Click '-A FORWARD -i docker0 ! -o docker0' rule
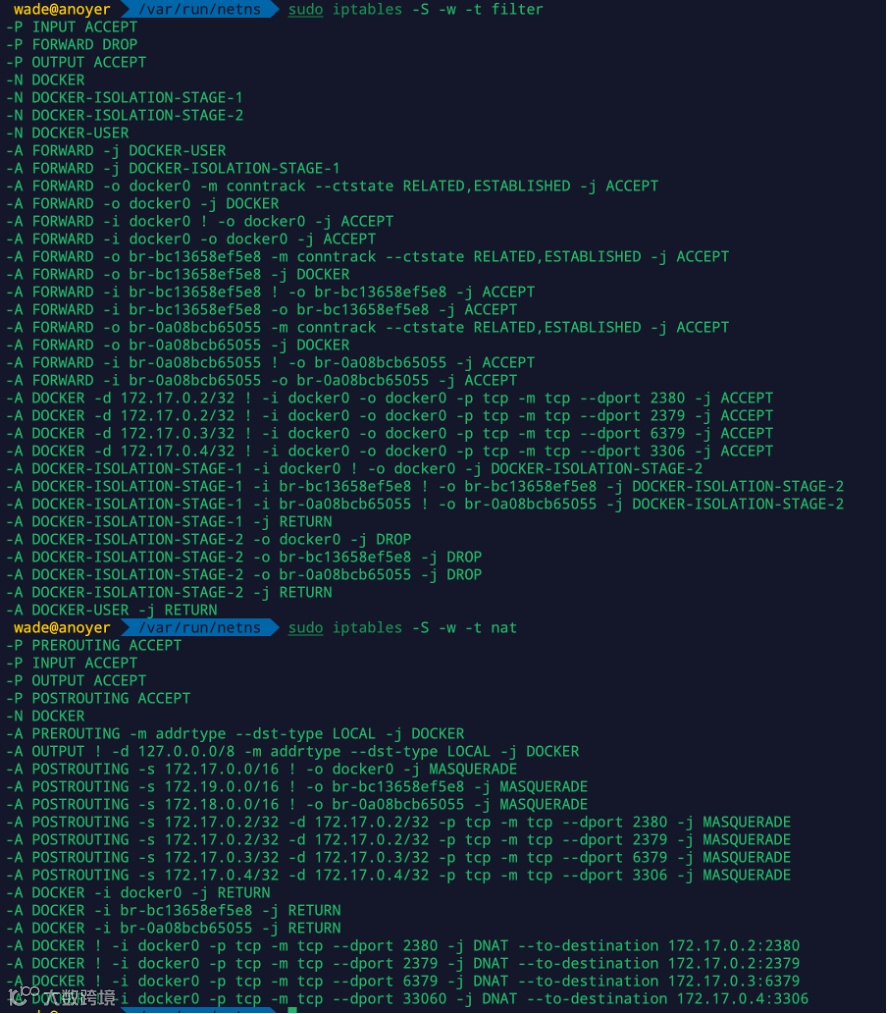Screen dimensions: 887x1014 200,221
